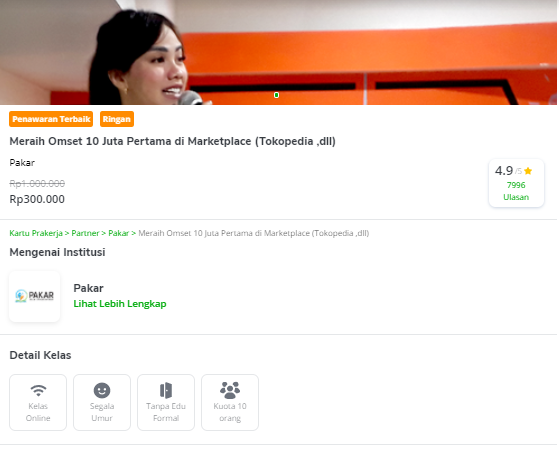
Task: Open the Pakar institution logo
Action: 35,296
